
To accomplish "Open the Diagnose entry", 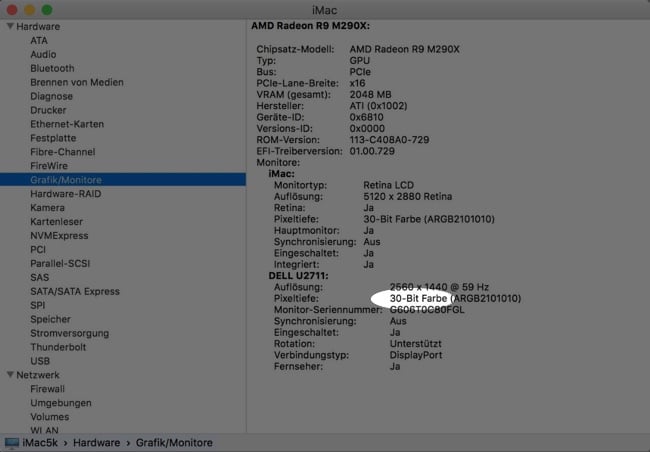I will (x=51, y=96).
